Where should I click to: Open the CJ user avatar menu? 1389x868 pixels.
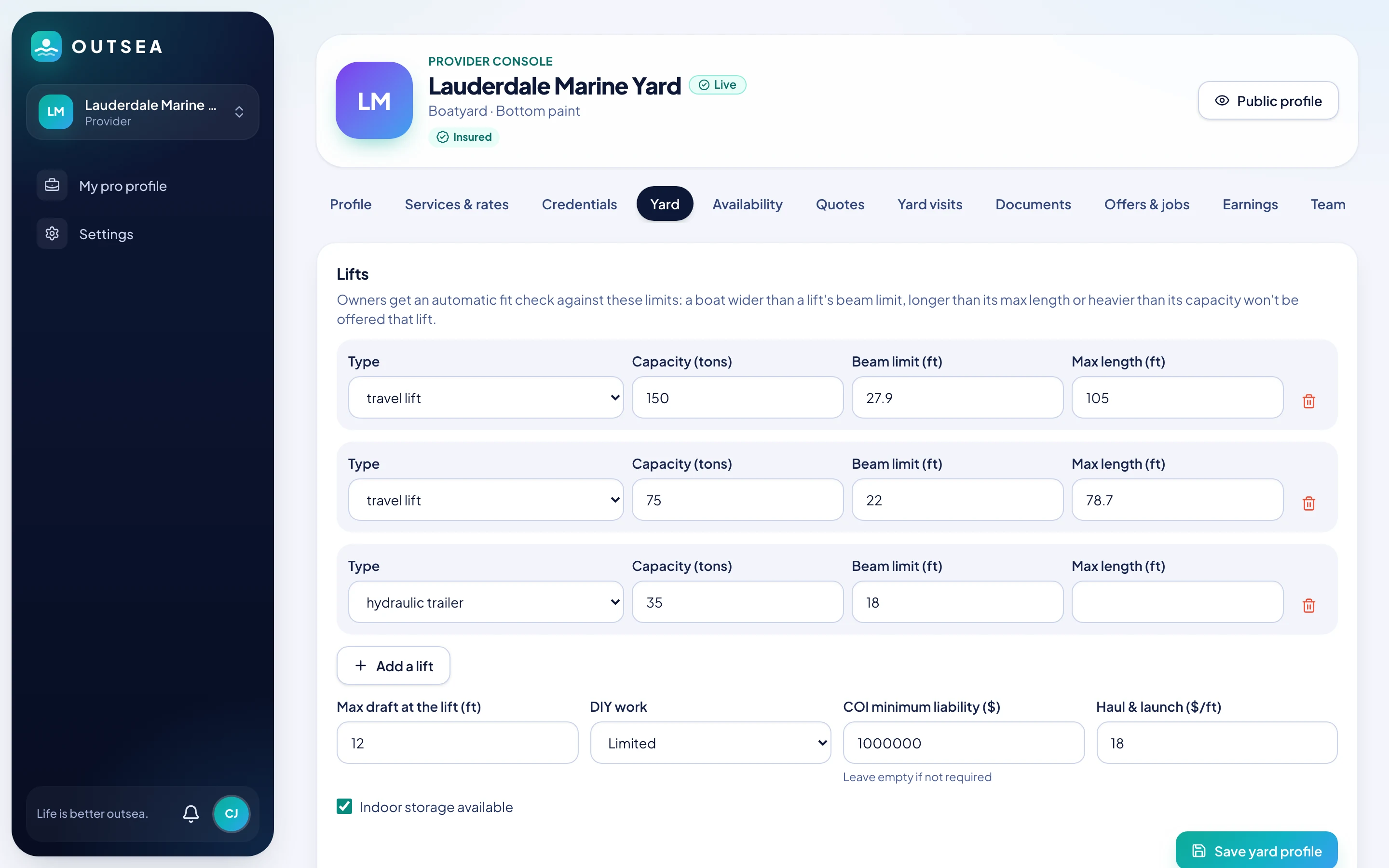tap(231, 814)
